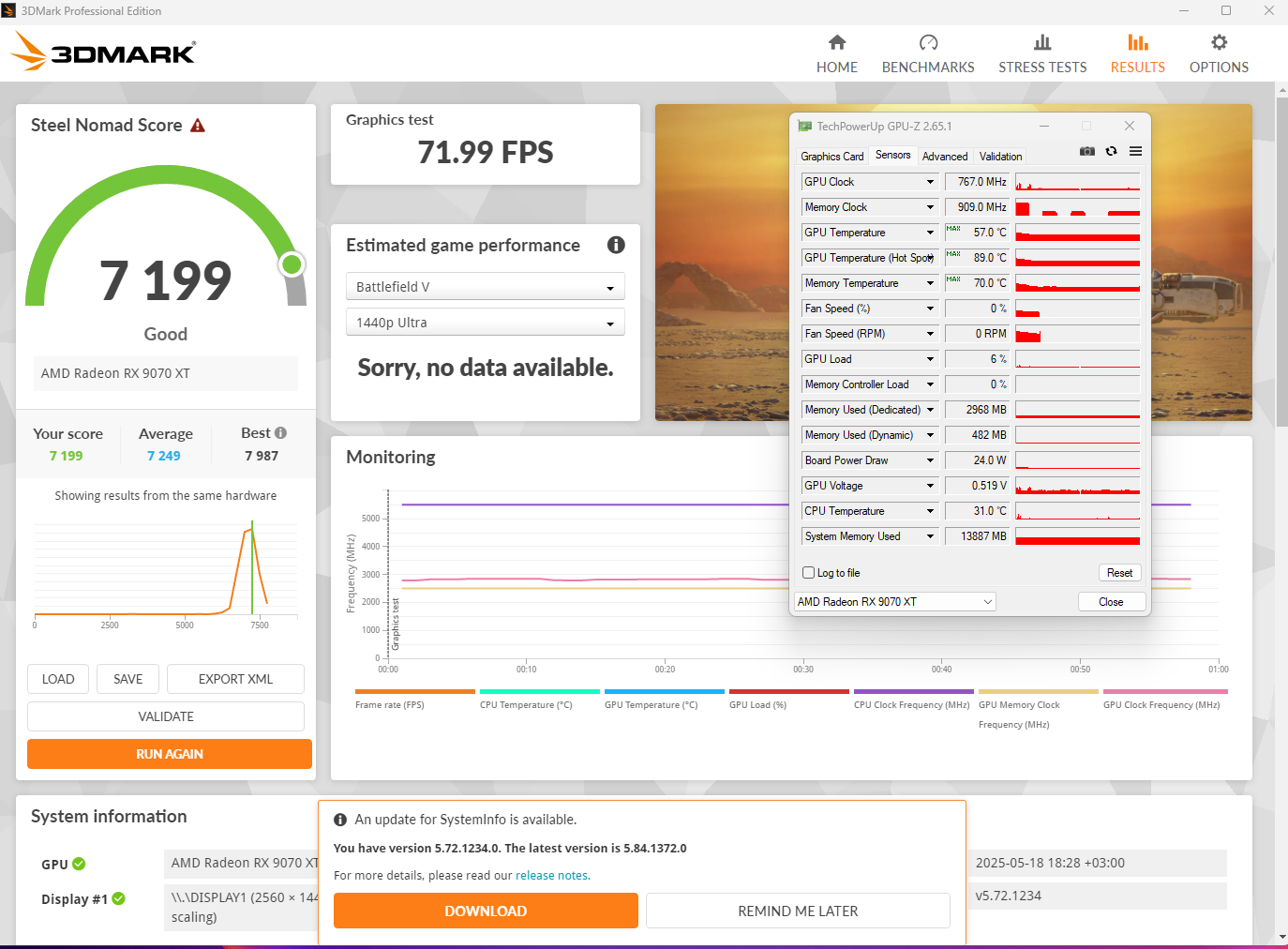Enable the Log to file checkbox

click(x=808, y=573)
